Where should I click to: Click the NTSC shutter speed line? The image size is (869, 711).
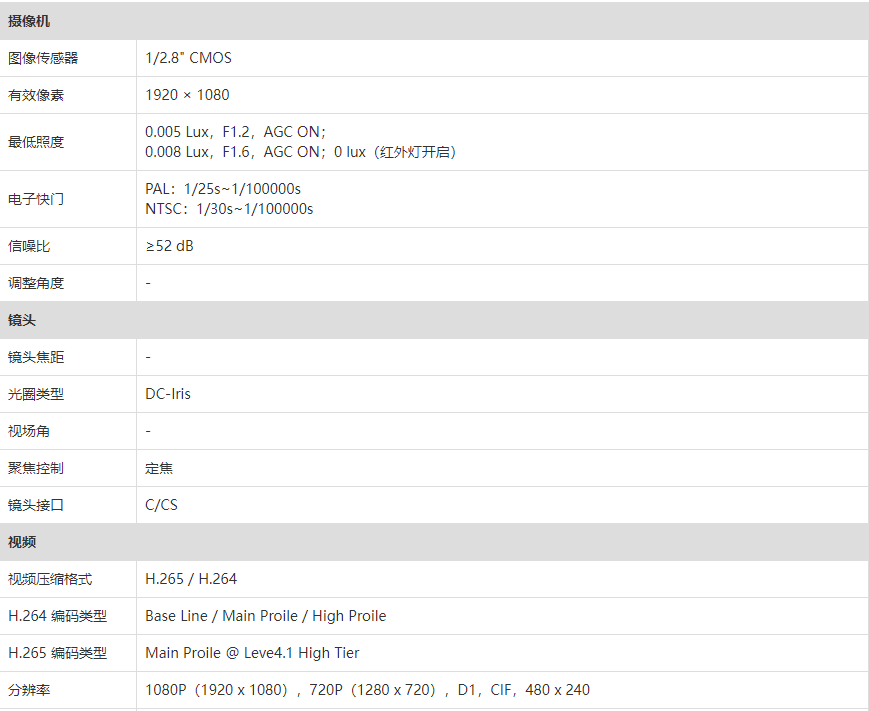229,209
